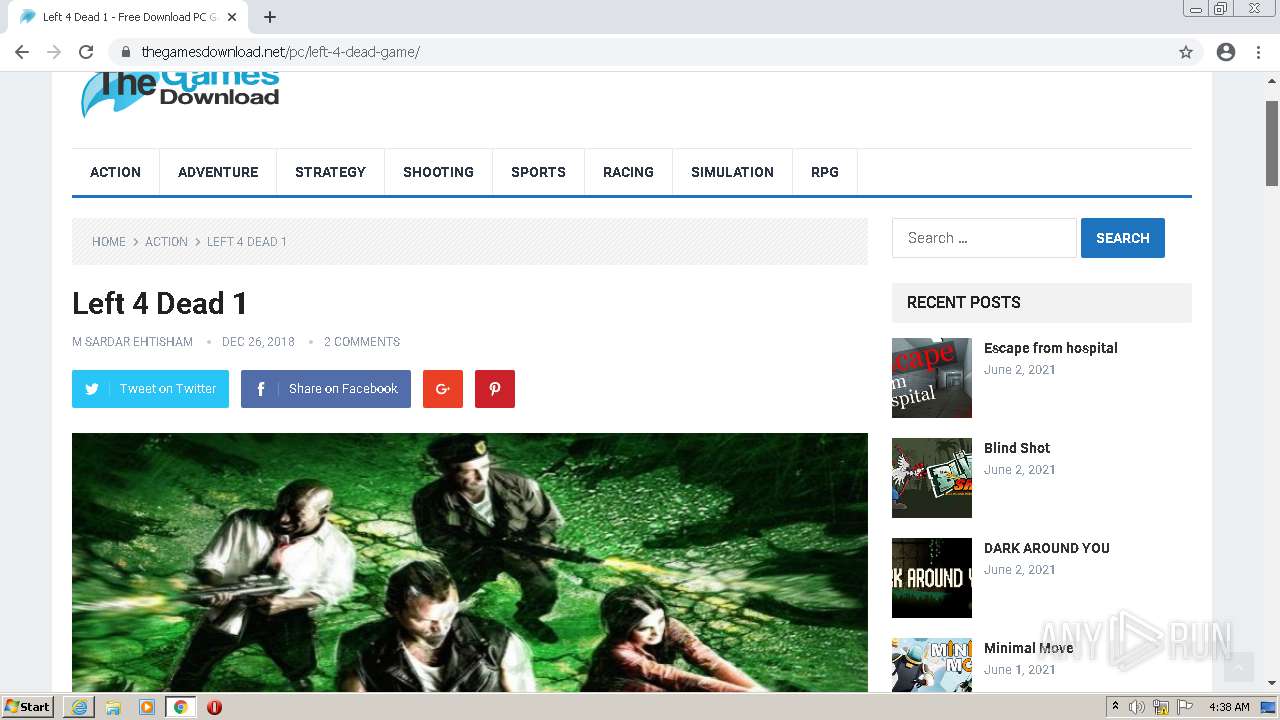Go to HOME in the breadcrumb
Viewport: 1280px width, 720px height.
(109, 242)
